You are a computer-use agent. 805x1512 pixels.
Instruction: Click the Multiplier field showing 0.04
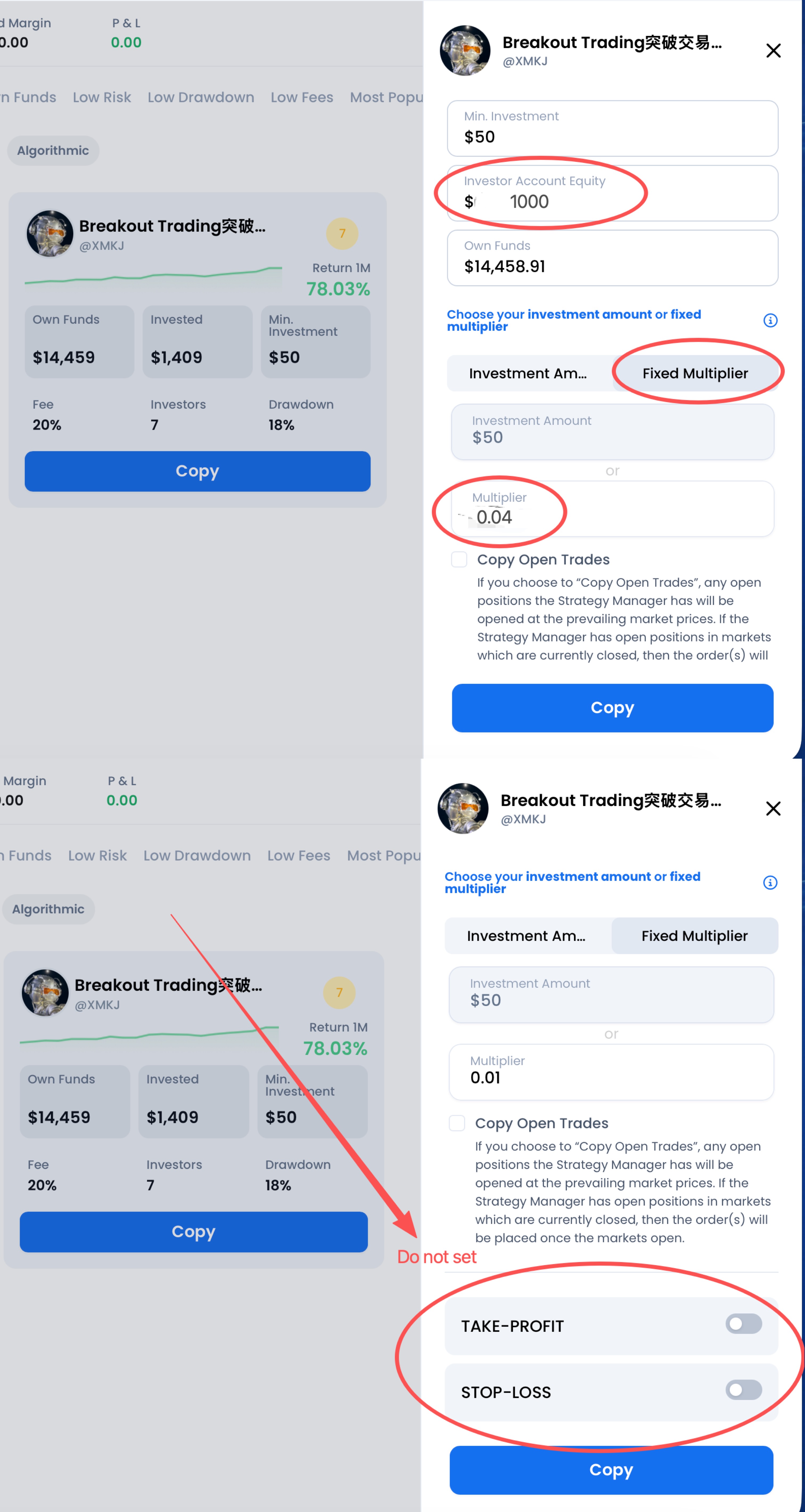coord(612,510)
